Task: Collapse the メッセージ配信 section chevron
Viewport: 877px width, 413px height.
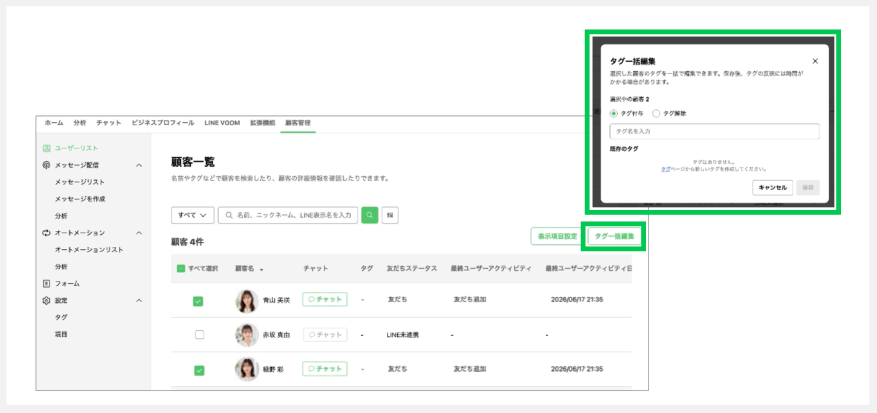Action: click(x=139, y=165)
